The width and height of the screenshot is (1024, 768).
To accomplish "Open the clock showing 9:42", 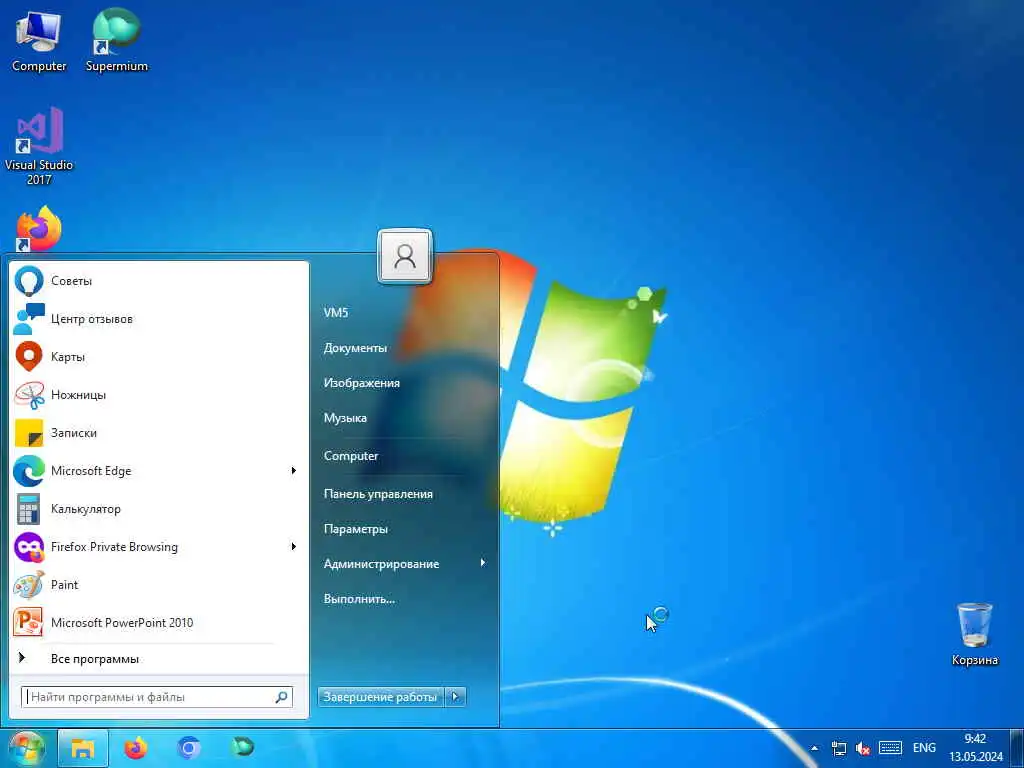I will point(976,748).
